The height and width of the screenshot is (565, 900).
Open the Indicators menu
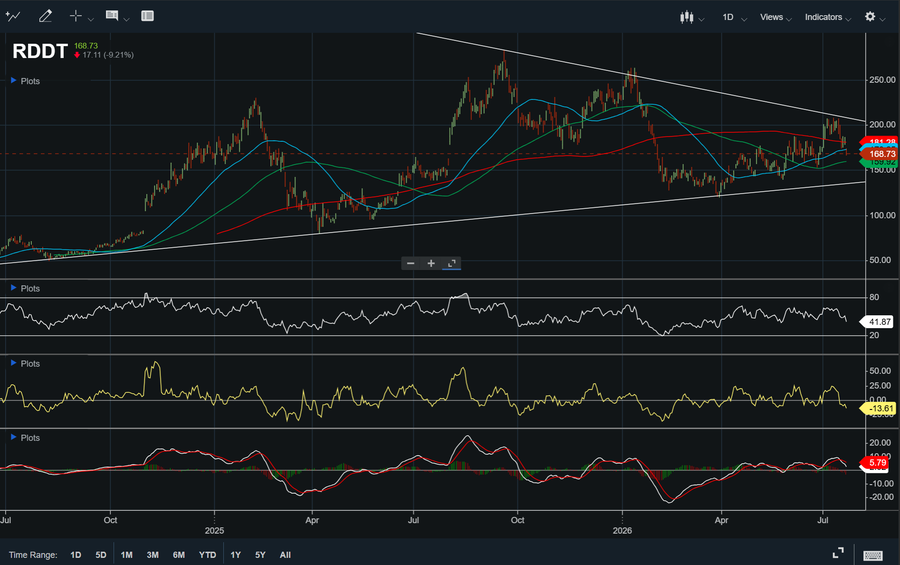click(x=828, y=17)
